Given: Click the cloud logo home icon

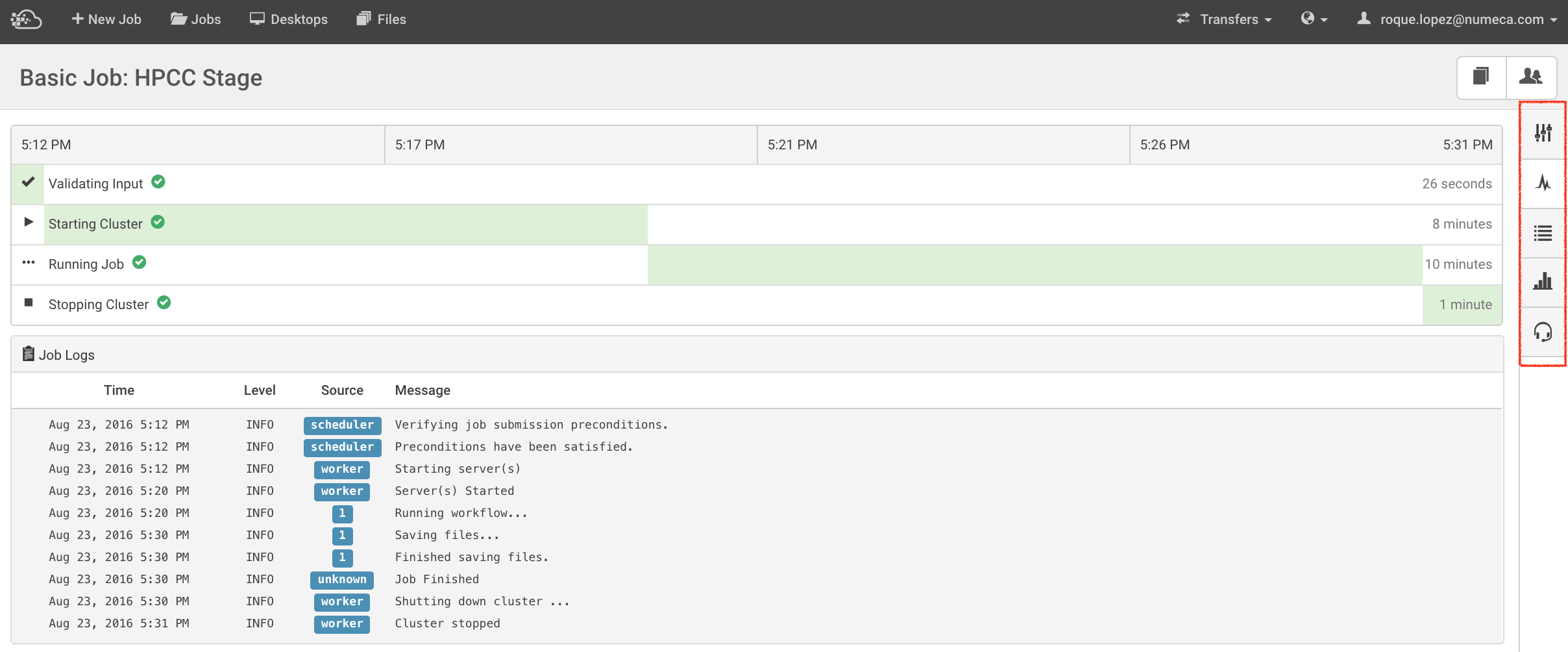Looking at the screenshot, I should [26, 19].
